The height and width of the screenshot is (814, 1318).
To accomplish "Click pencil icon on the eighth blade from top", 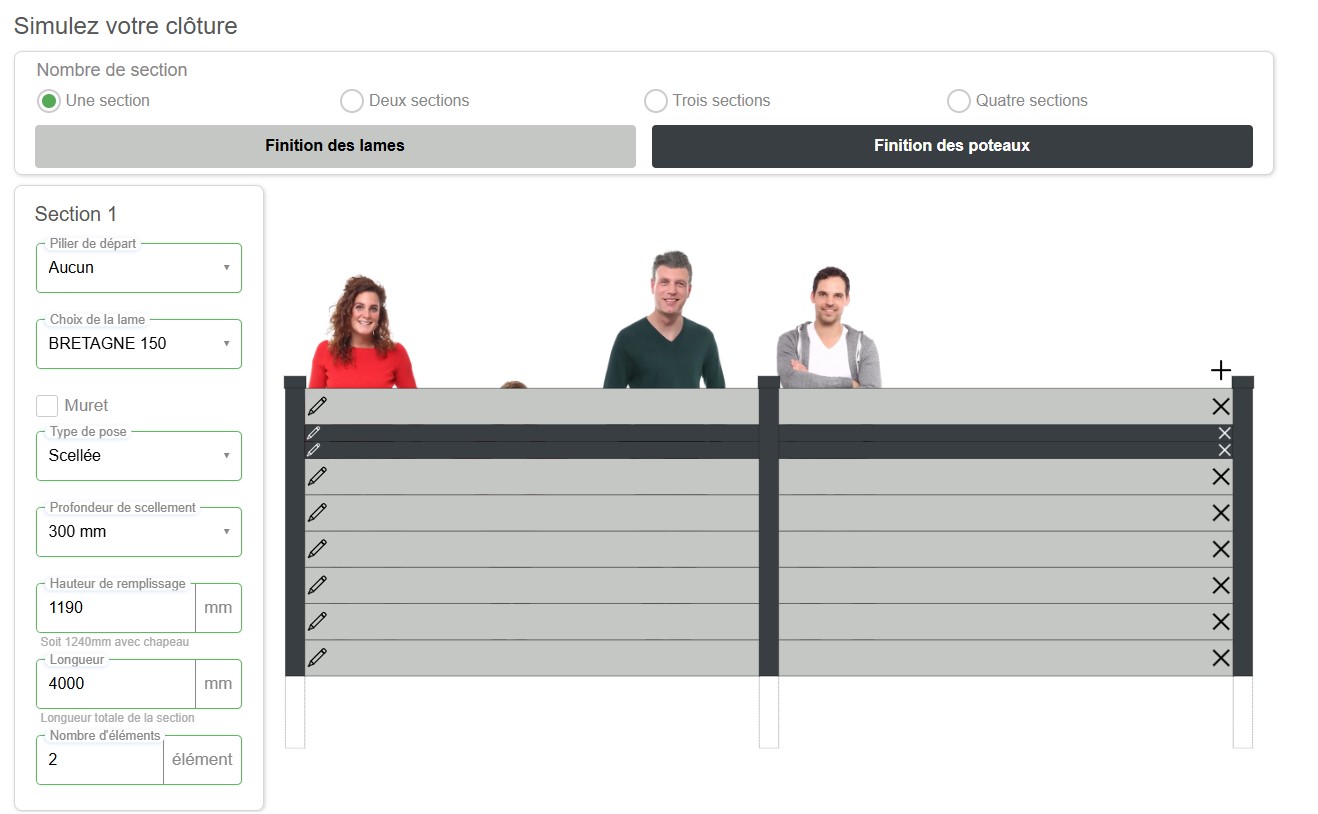I will 317,621.
